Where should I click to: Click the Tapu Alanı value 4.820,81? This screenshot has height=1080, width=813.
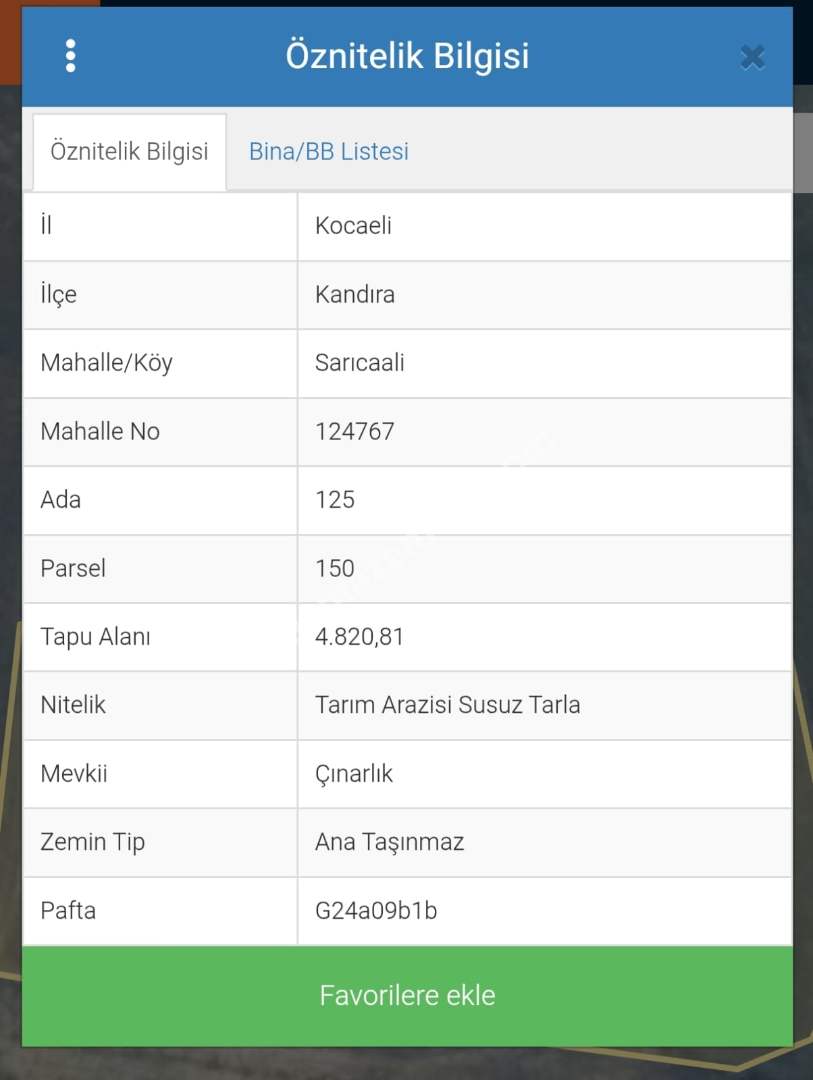pos(359,637)
